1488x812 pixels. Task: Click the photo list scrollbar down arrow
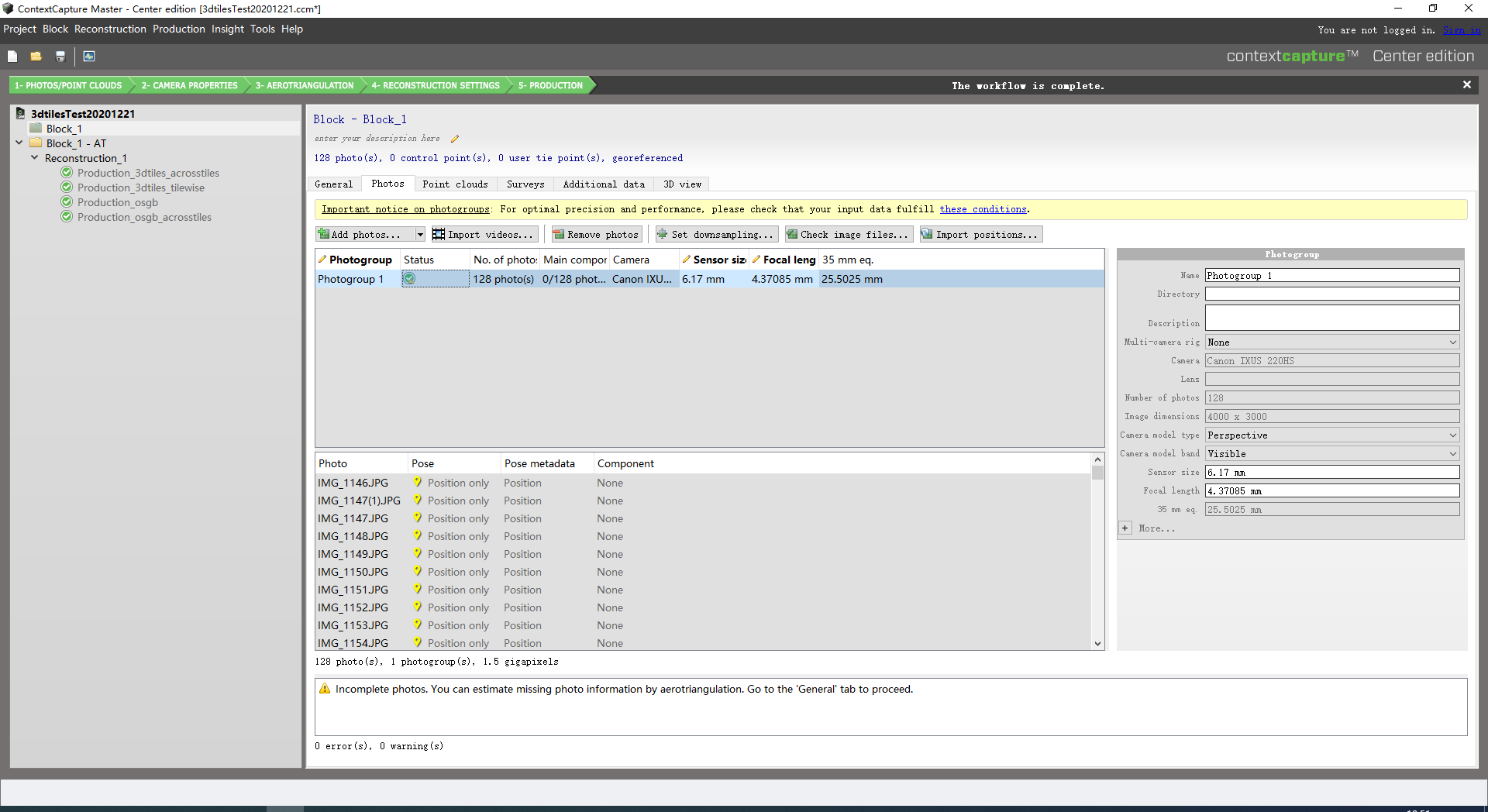tap(1097, 644)
